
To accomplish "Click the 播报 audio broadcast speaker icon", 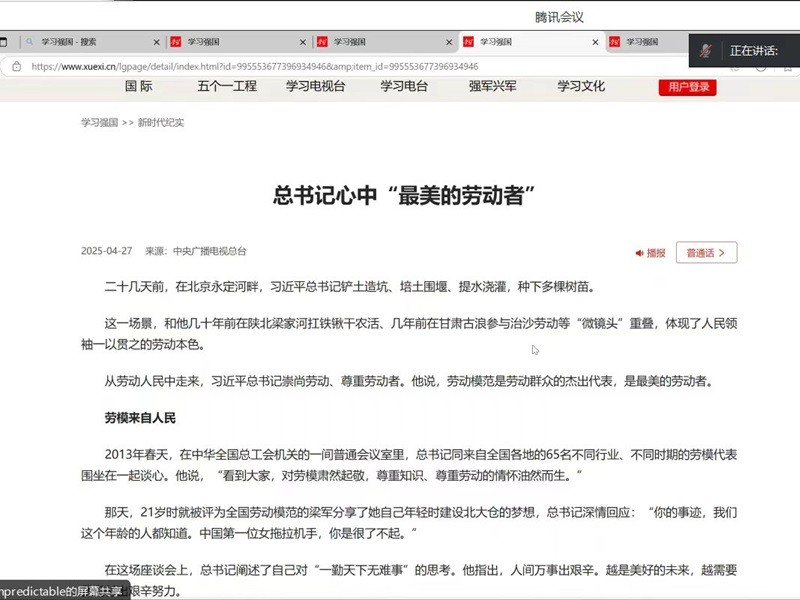I will 640,253.
